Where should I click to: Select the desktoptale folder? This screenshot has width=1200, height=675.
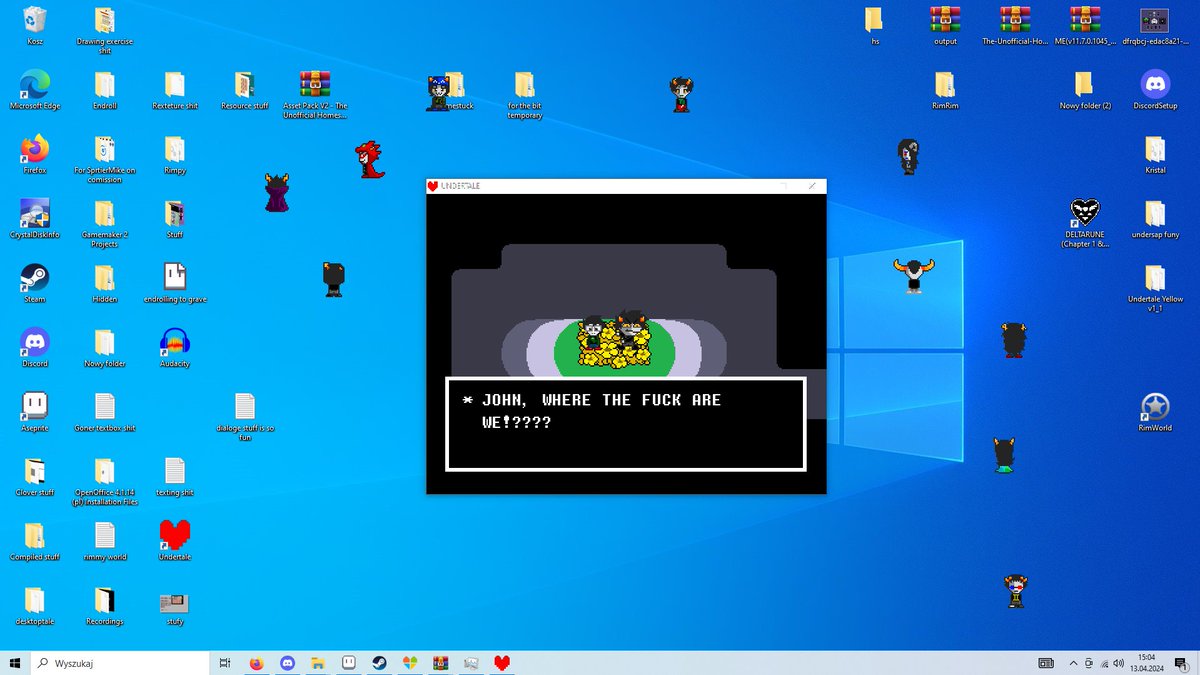(x=35, y=605)
